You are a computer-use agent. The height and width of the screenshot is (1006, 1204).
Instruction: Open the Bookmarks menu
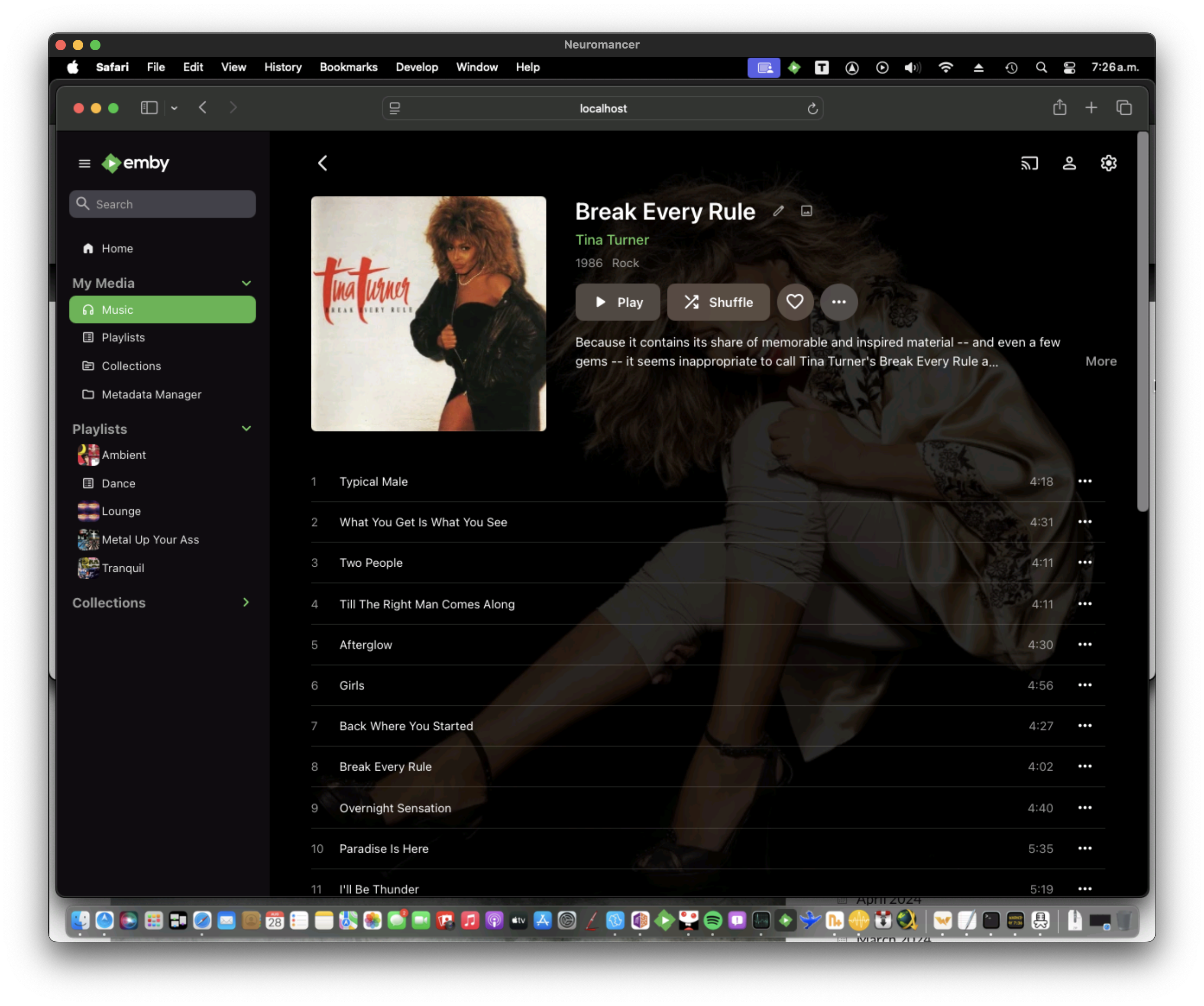tap(348, 67)
